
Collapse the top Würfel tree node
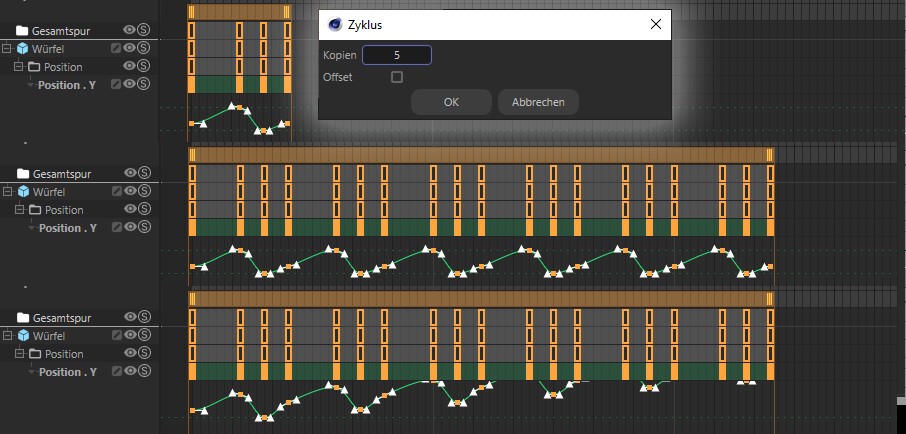(7, 49)
